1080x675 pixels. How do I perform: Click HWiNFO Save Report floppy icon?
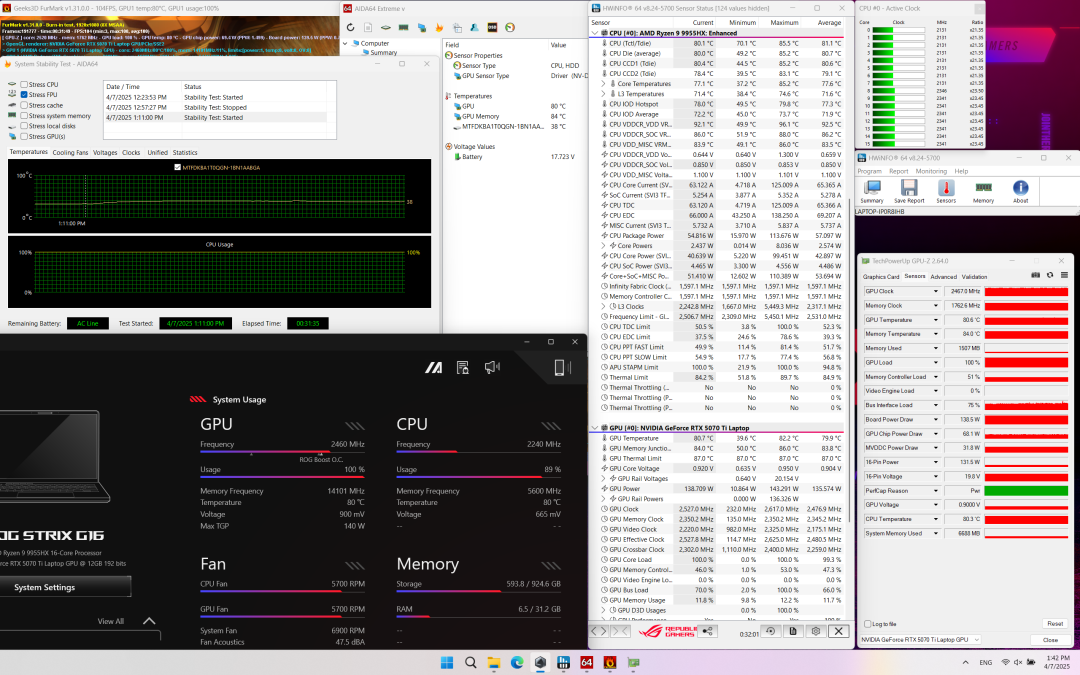(x=909, y=191)
